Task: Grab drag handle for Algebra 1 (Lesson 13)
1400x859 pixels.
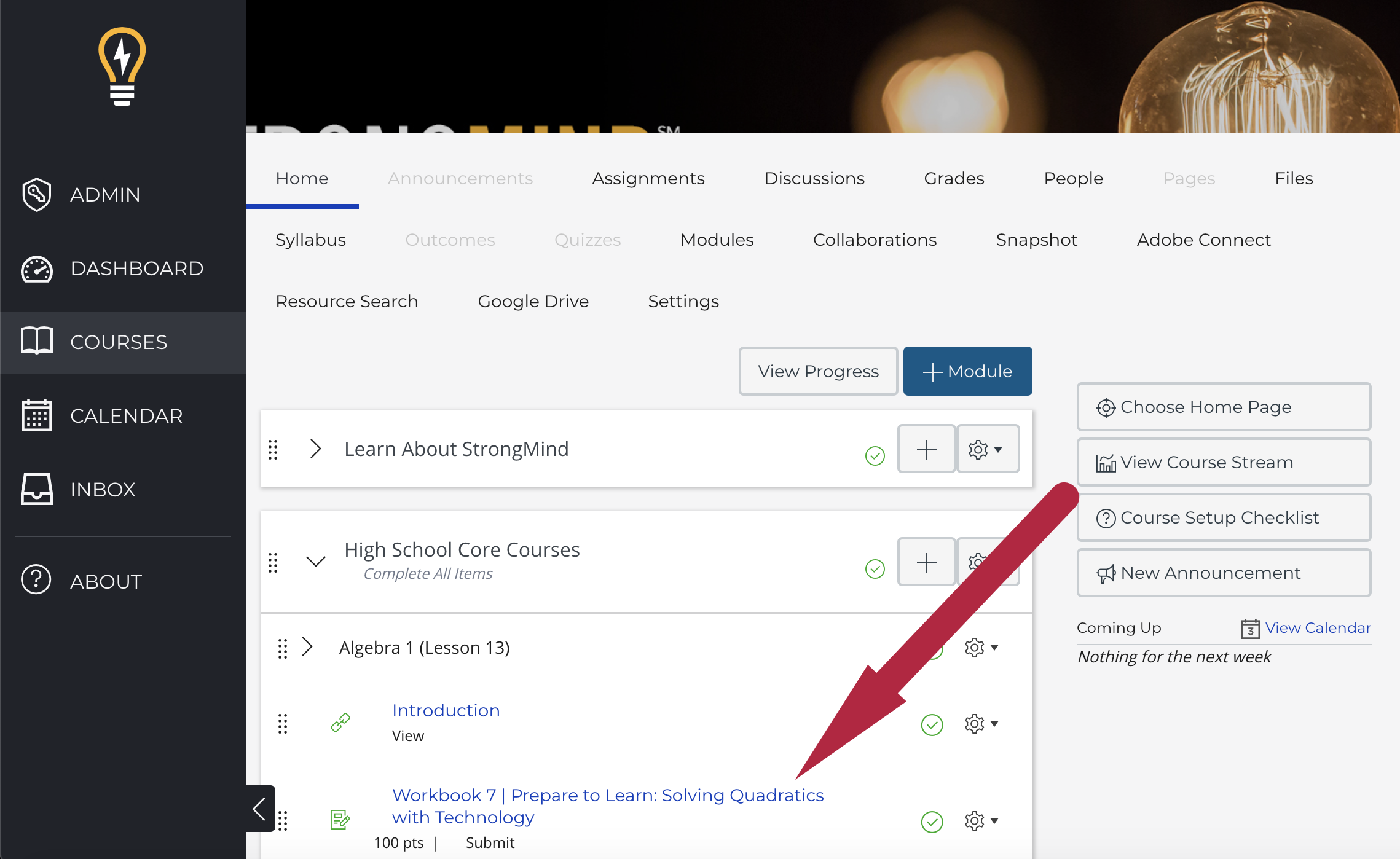Action: (283, 648)
